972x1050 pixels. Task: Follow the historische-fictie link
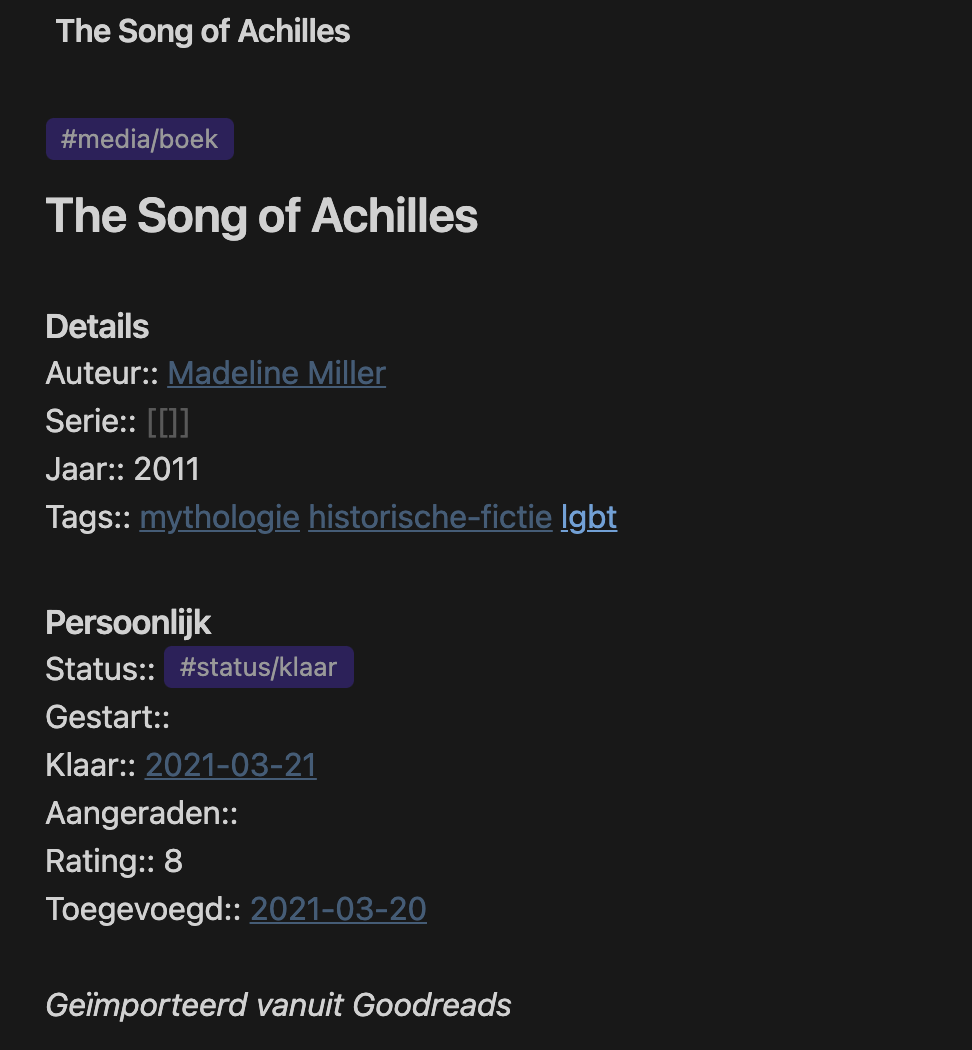(x=430, y=517)
